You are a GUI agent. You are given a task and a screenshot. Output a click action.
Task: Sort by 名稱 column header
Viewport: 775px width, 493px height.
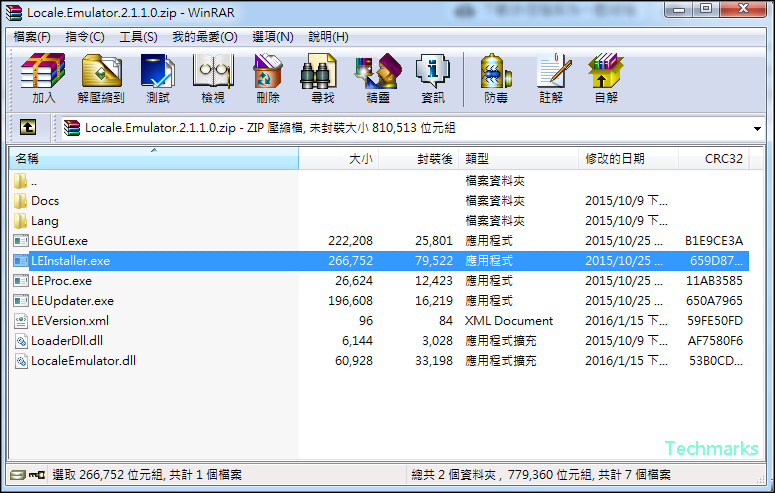[154, 158]
